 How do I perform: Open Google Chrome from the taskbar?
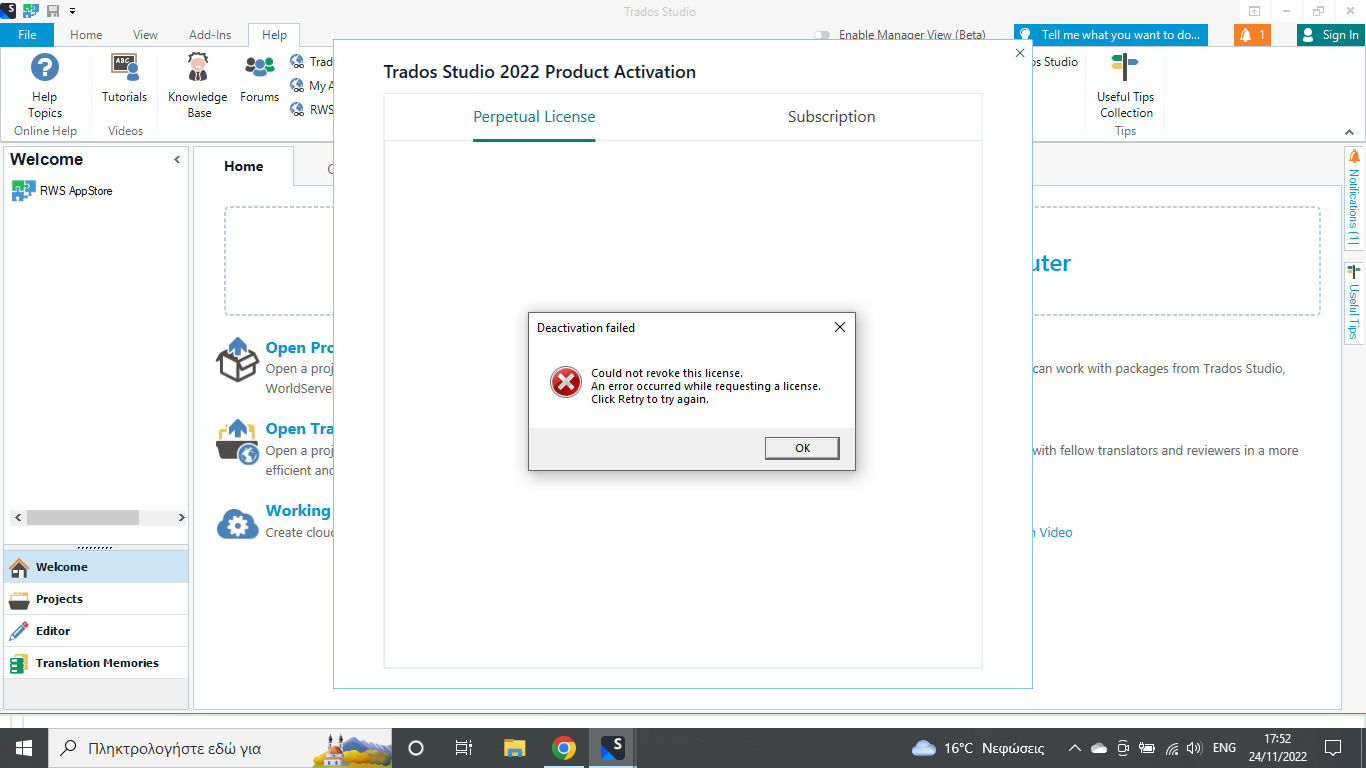[x=564, y=748]
